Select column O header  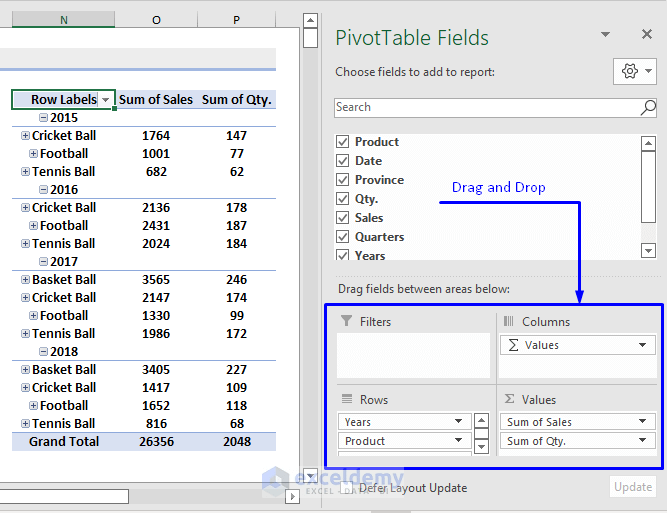[x=156, y=20]
